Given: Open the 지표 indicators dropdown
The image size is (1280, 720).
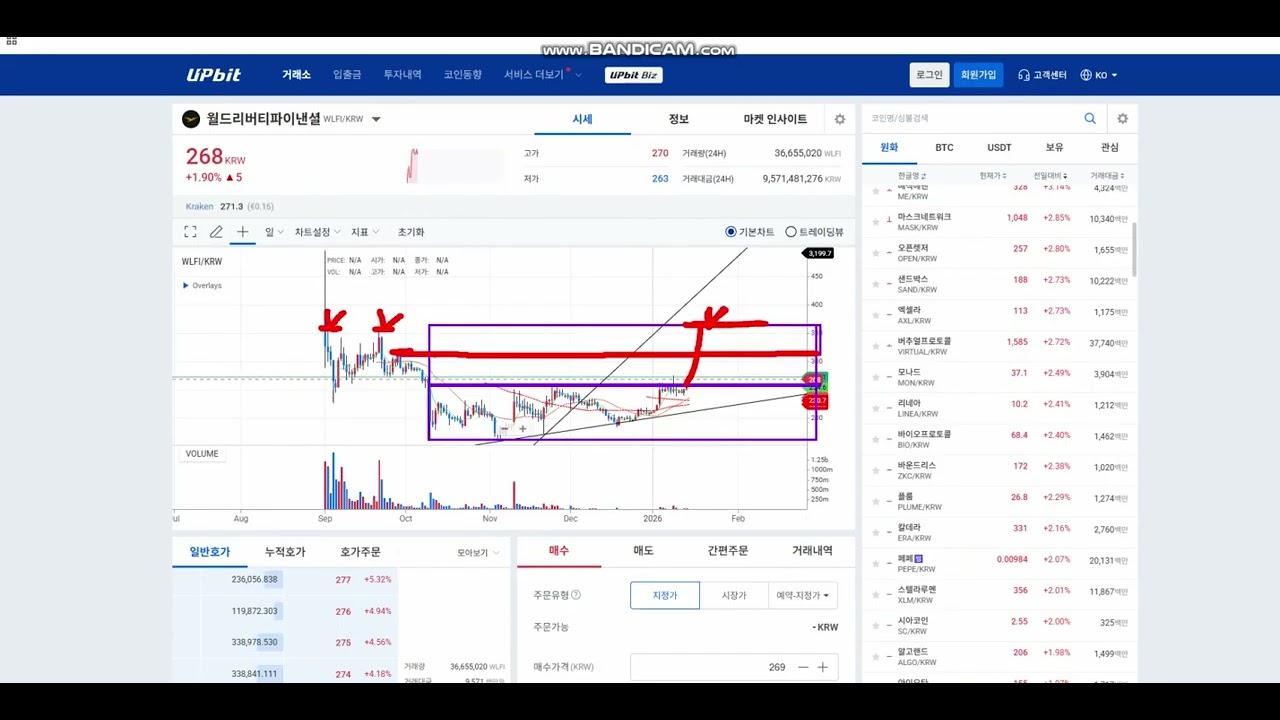Looking at the screenshot, I should (x=365, y=232).
